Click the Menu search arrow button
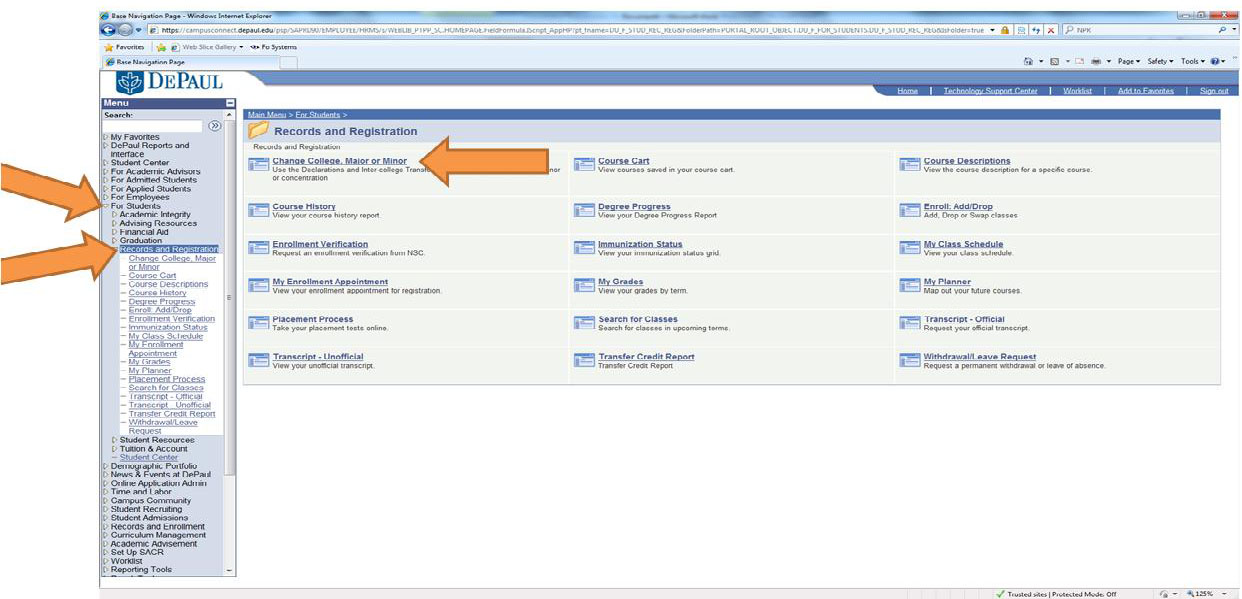 (215, 125)
